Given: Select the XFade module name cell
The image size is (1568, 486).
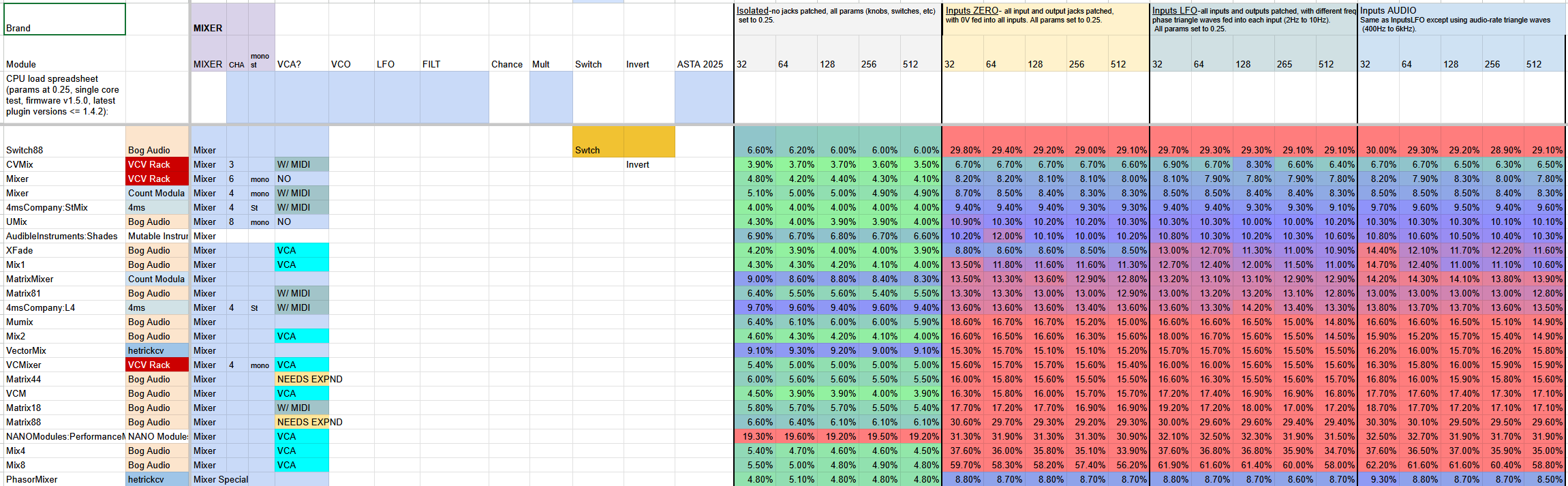Looking at the screenshot, I should (64, 250).
